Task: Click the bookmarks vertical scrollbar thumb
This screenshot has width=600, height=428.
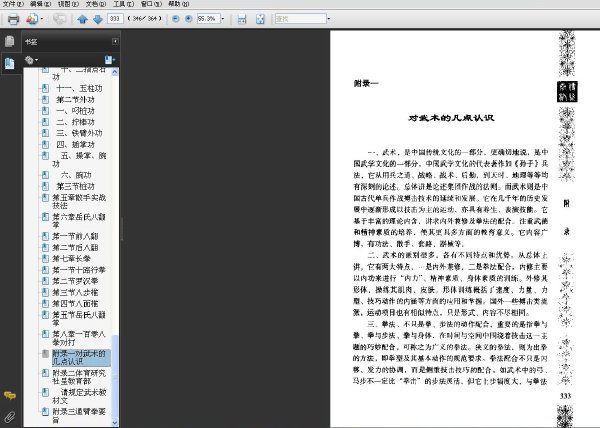Action: coord(115,377)
